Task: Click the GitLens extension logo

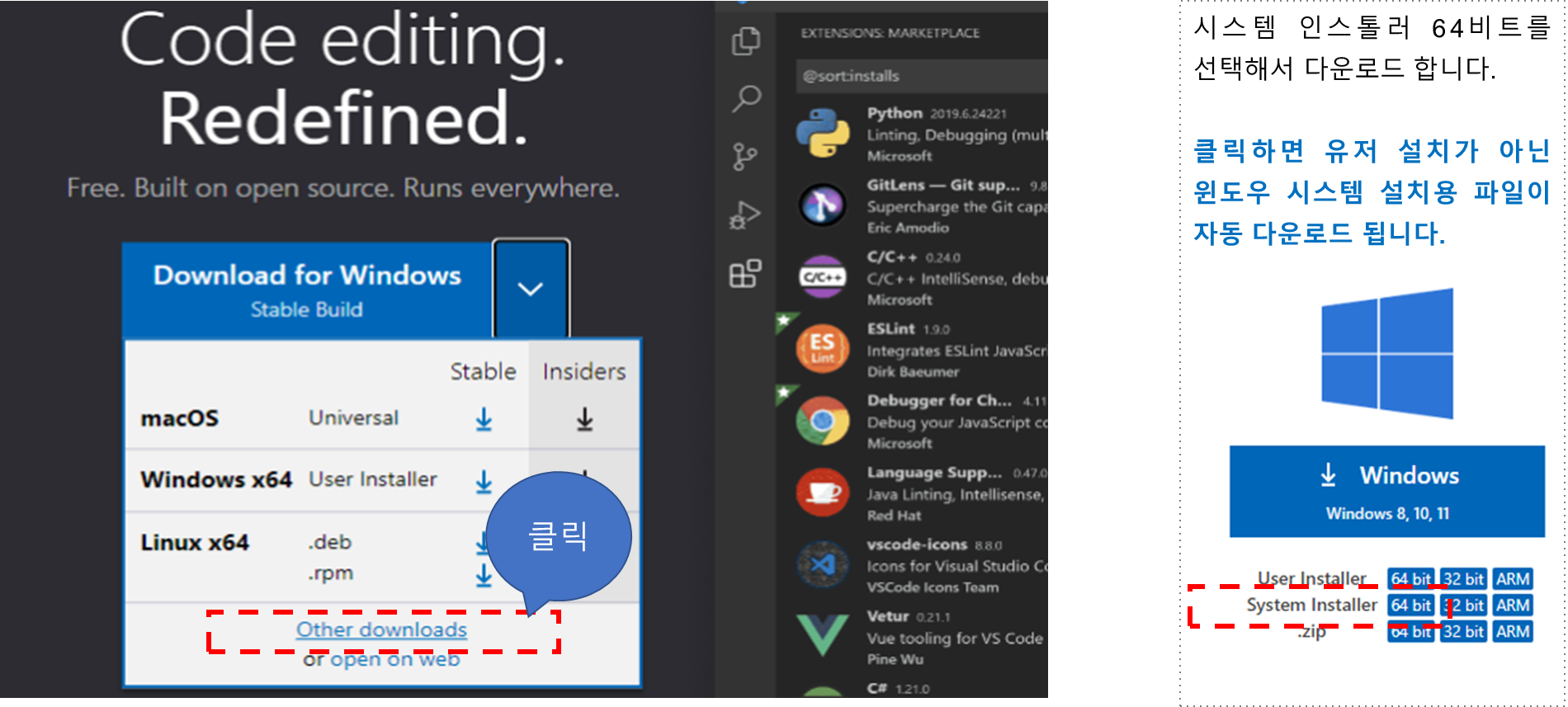Action: pyautogui.click(x=823, y=205)
